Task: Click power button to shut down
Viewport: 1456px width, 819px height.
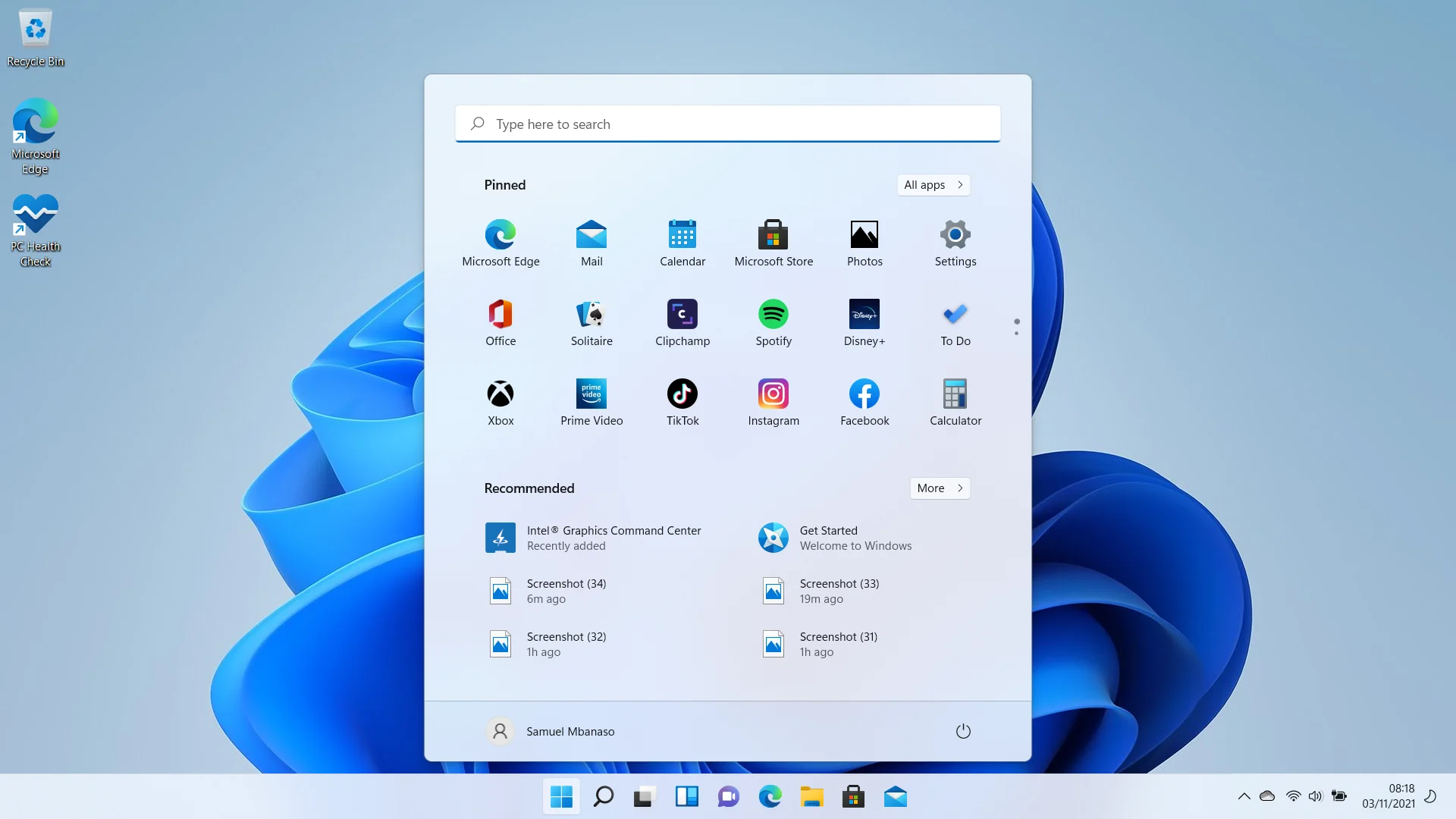Action: point(962,731)
